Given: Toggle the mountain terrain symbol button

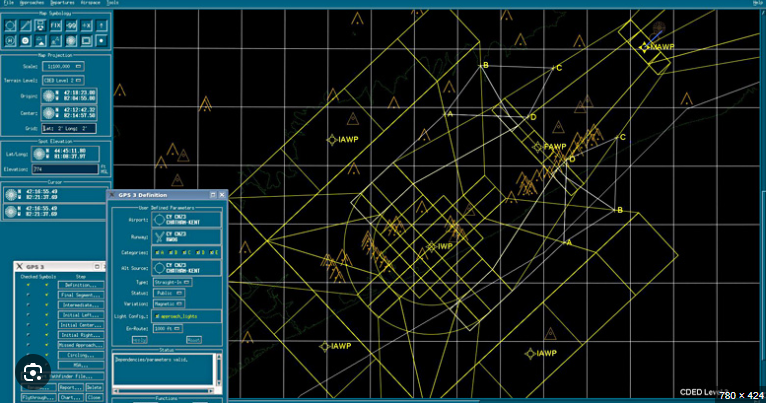Looking at the screenshot, I should [41, 41].
